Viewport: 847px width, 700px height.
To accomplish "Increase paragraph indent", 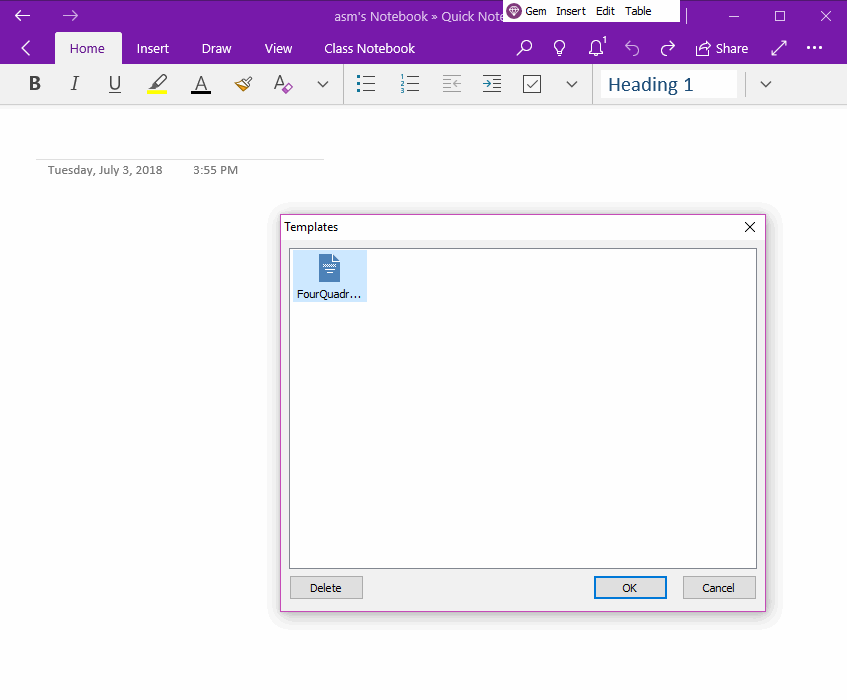I will (x=492, y=84).
